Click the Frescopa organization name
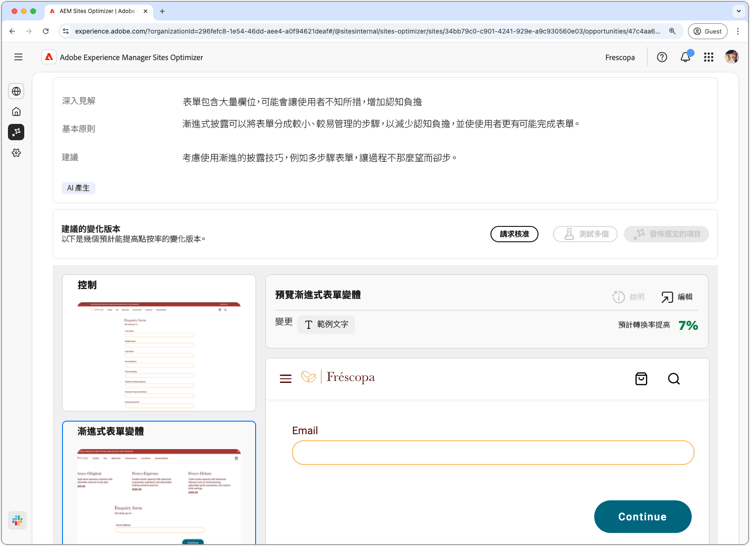The height and width of the screenshot is (546, 750). pyautogui.click(x=620, y=57)
